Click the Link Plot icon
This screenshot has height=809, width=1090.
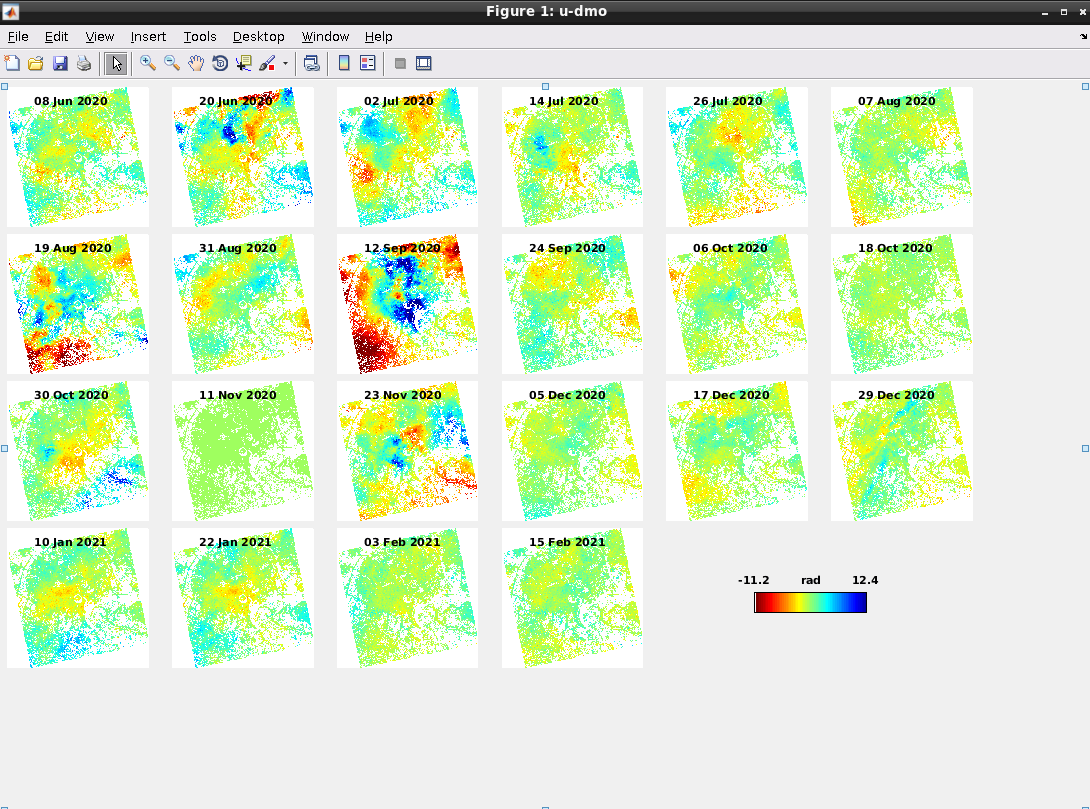click(x=311, y=63)
